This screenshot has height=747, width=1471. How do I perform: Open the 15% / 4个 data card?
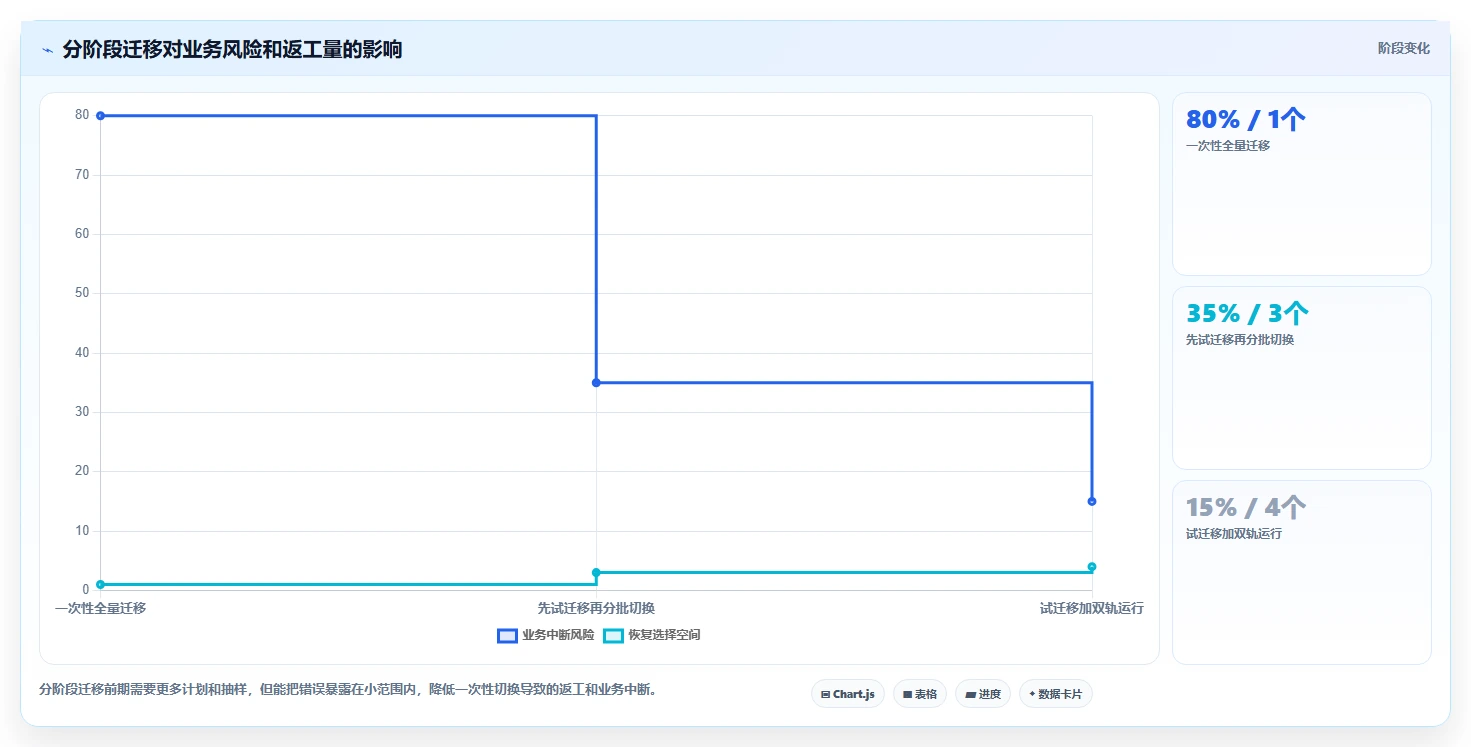[1302, 572]
